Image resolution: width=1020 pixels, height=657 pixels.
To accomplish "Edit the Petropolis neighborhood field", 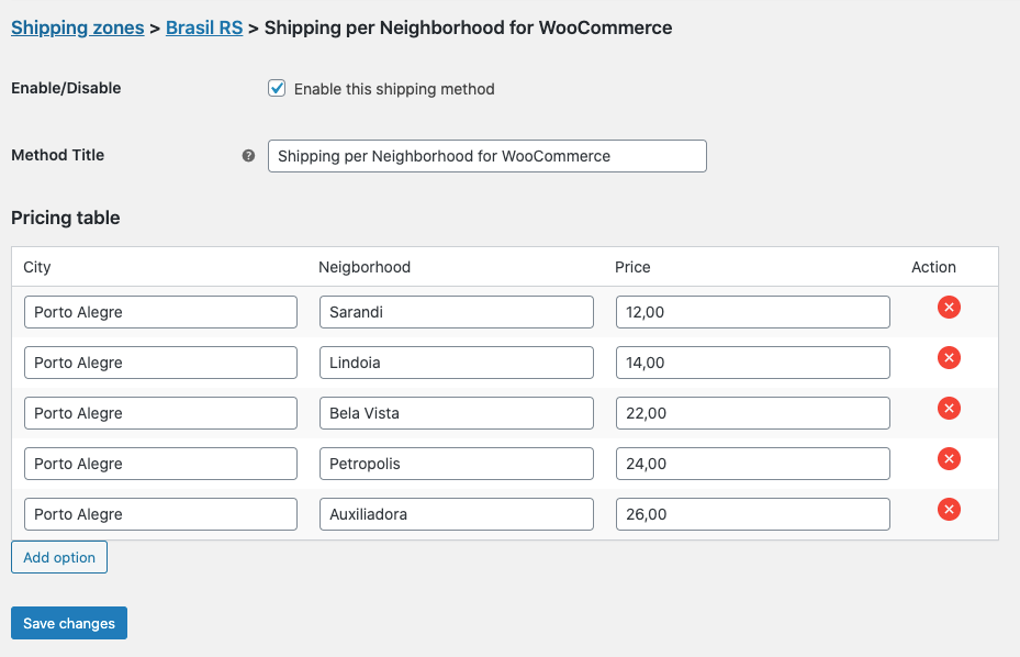I will (455, 464).
